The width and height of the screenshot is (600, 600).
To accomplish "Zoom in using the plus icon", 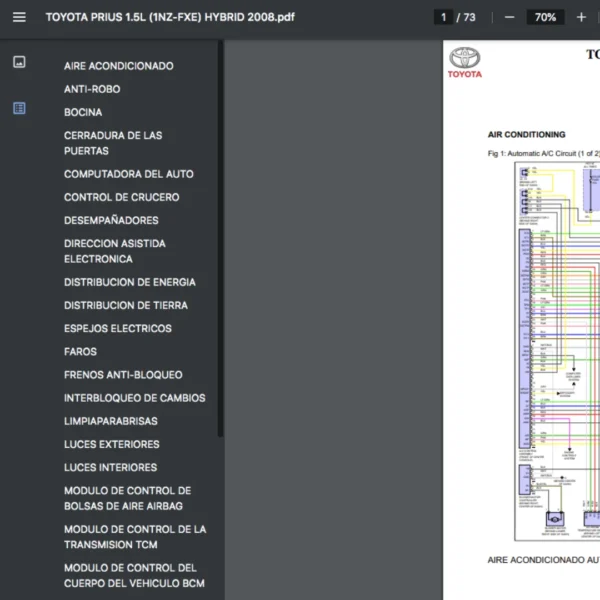I will [x=581, y=17].
